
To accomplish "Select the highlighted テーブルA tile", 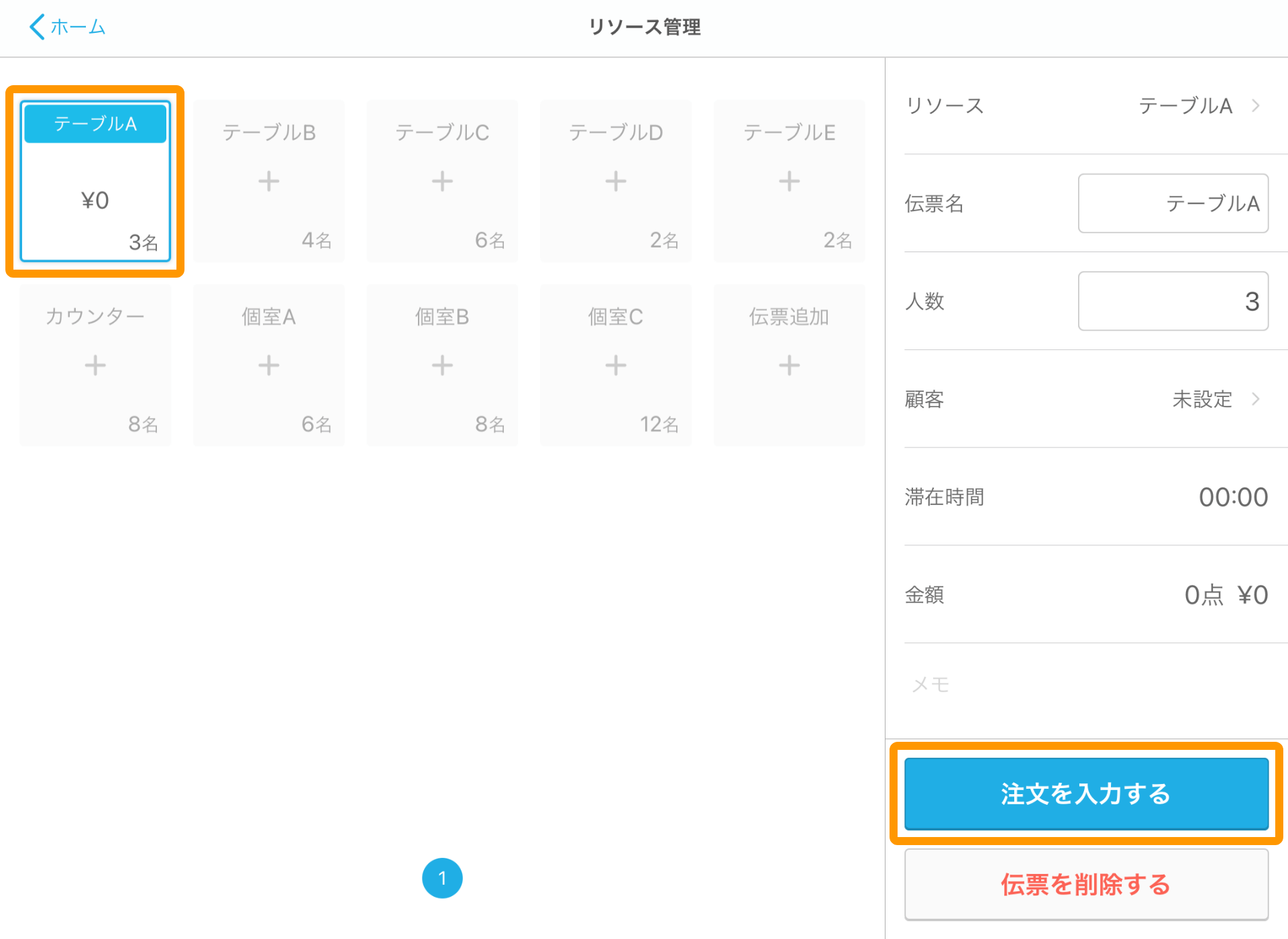I will 95,182.
